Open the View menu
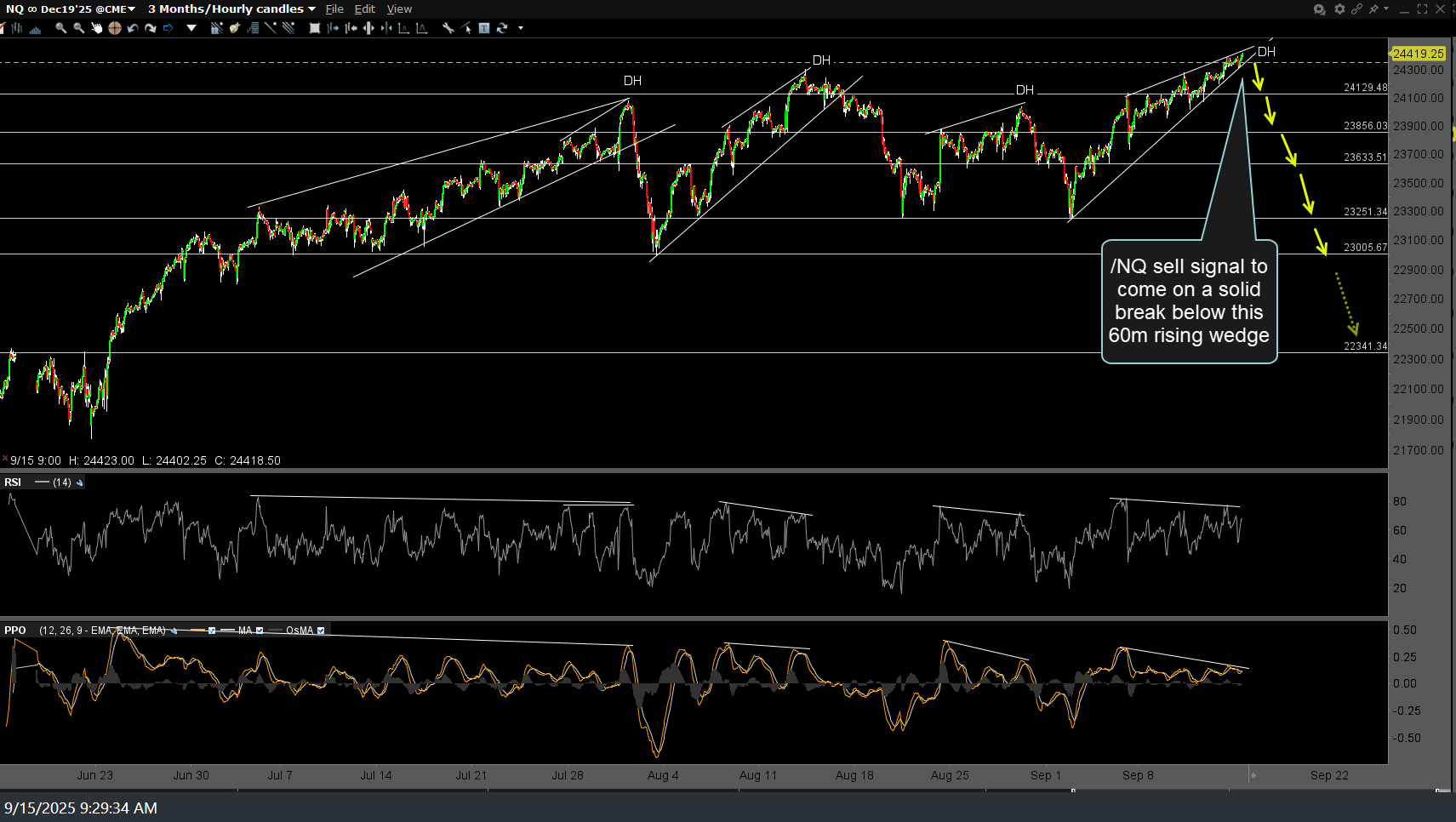Screen dimensions: 1456x822 pos(399,9)
